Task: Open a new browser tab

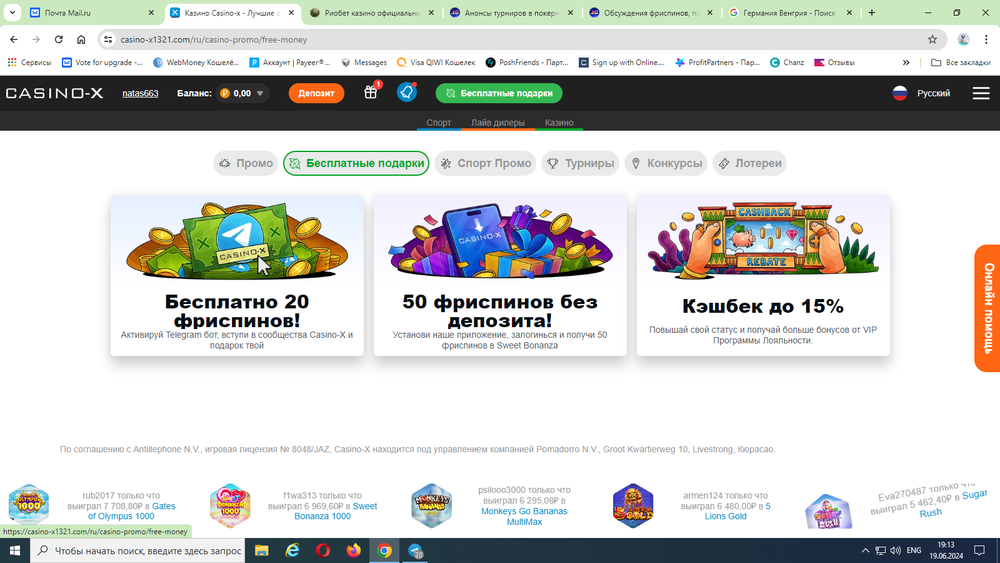Action: [871, 13]
